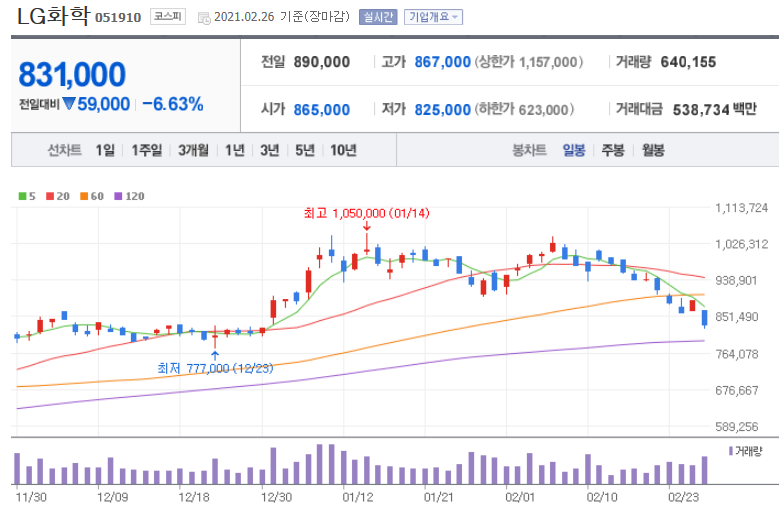Switch to 일봉 daily candle chart
Image resolution: width=779 pixels, height=506 pixels.
pos(574,150)
